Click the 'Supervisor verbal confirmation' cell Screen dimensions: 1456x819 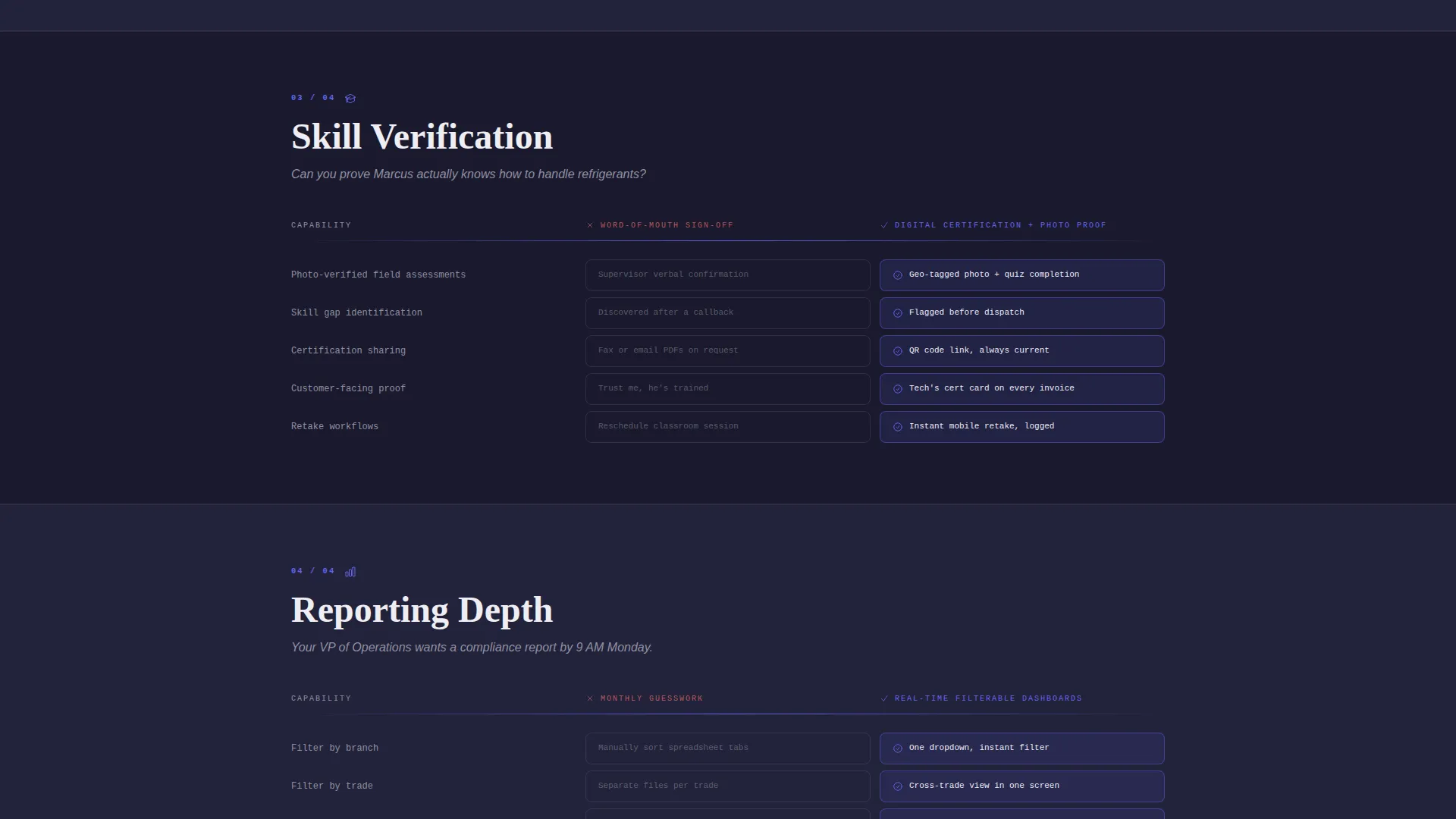click(x=728, y=275)
